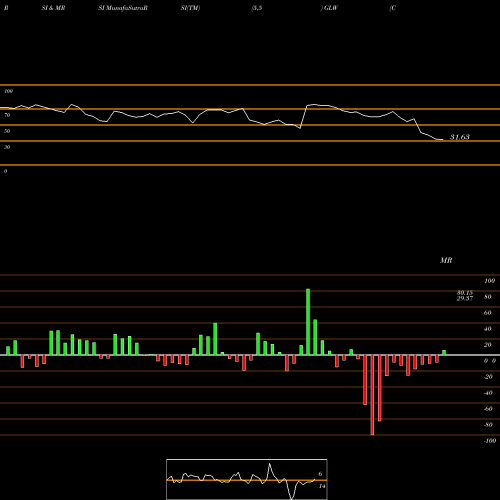The height and width of the screenshot is (500, 500).
Task: Click the '-80' label on MR axis
Action: pyautogui.click(x=488, y=425)
